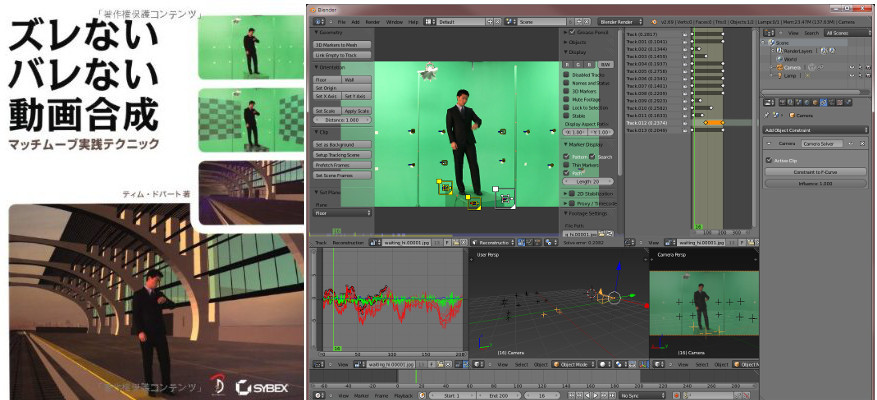Open the Render menu in top bar
The width and height of the screenshot is (877, 400).
(373, 21)
